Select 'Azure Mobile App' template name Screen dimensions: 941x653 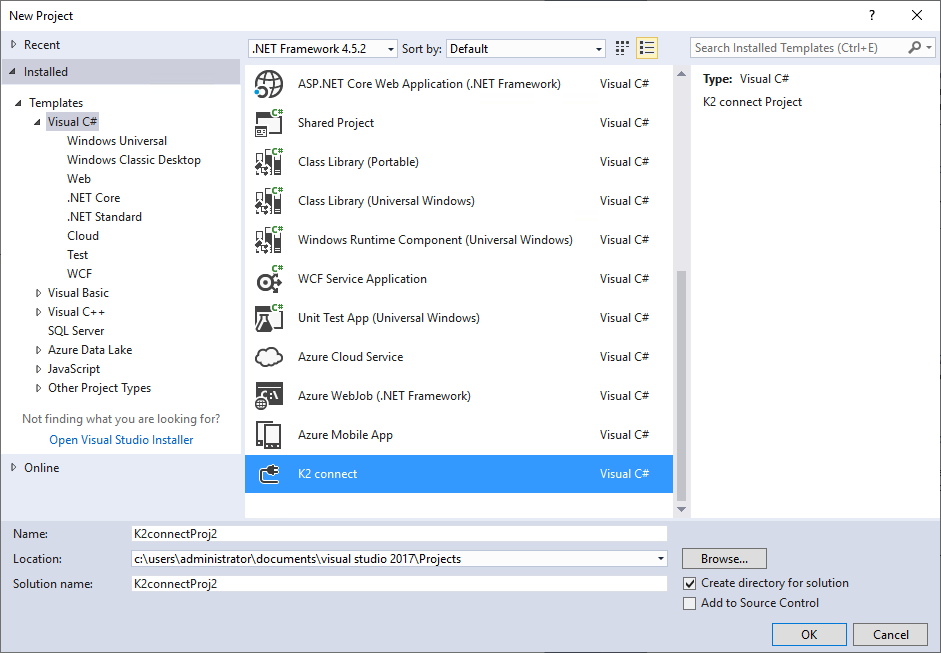pos(346,435)
